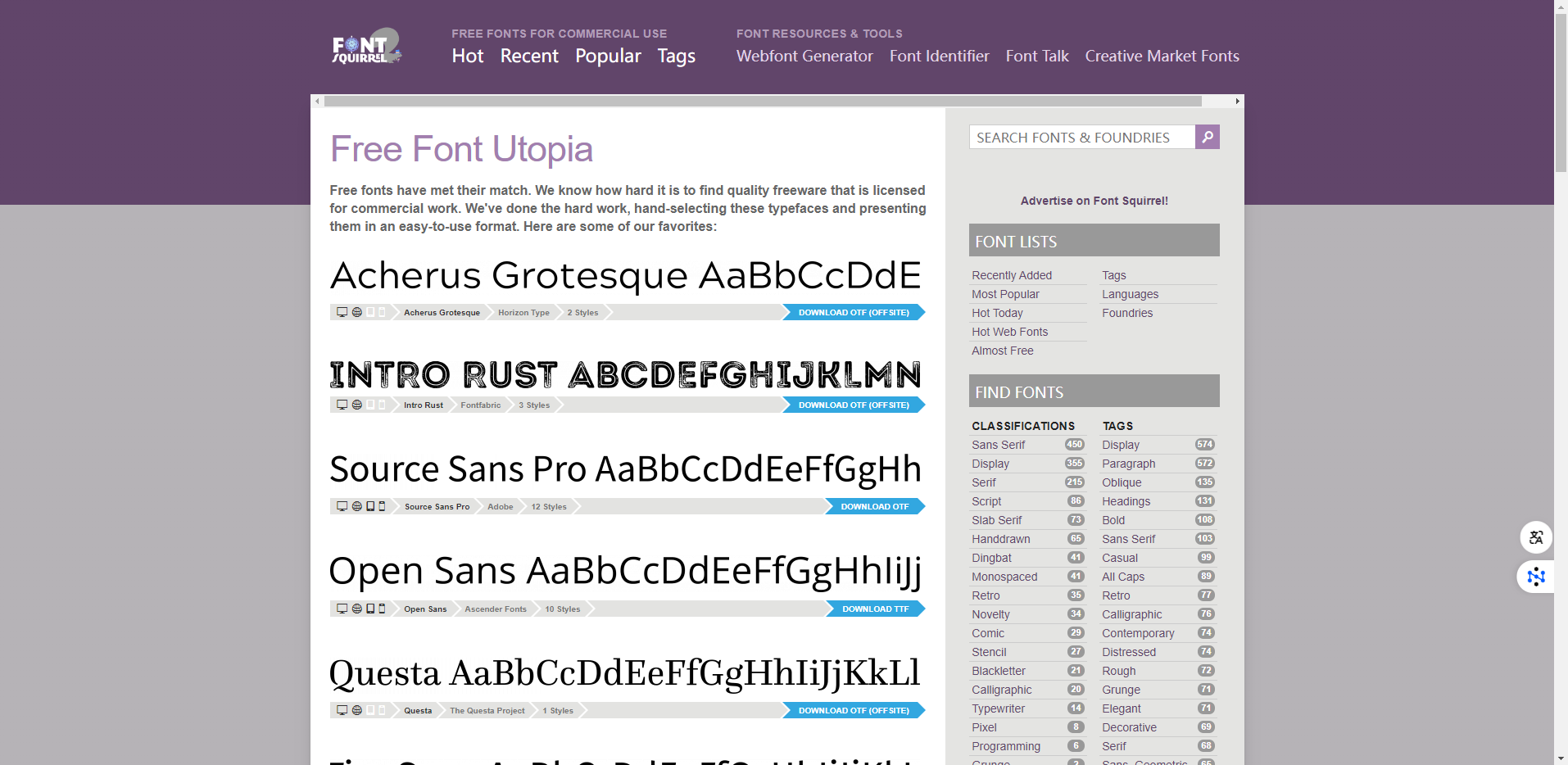The height and width of the screenshot is (765, 1568).
Task: Click the Intro Rust sample preview
Action: 626,374
